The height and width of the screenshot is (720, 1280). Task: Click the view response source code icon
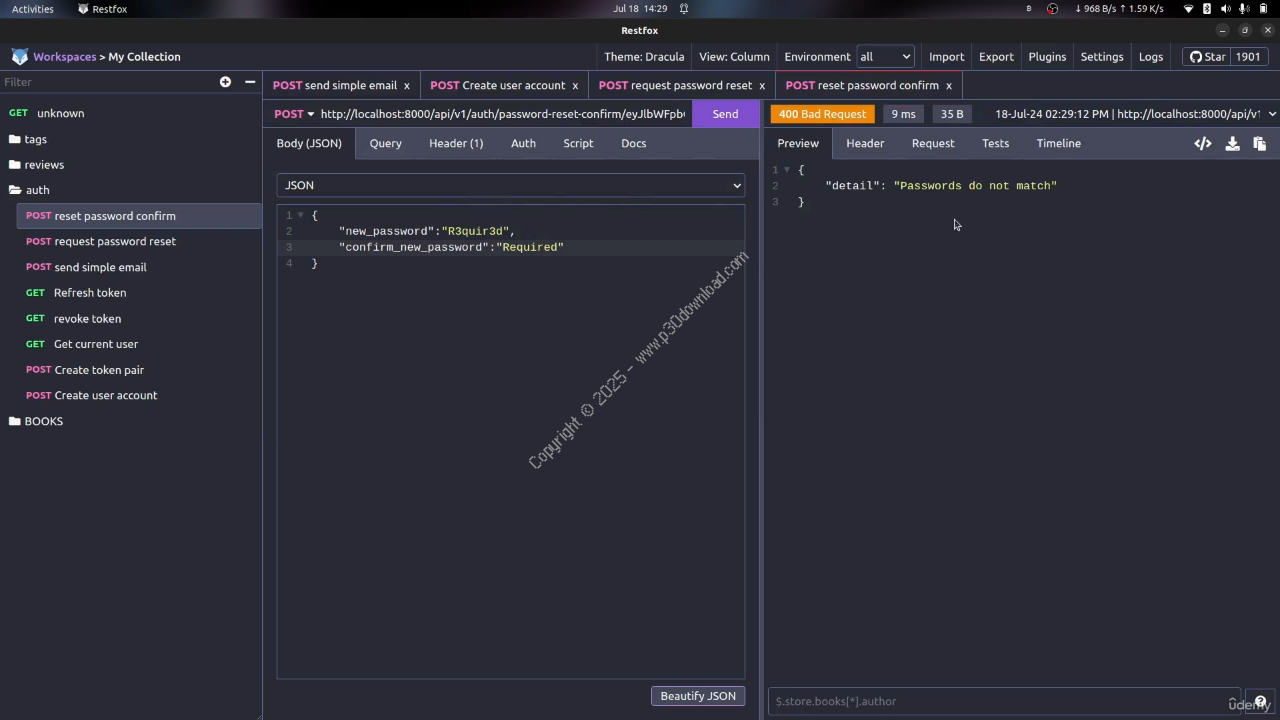pos(1203,144)
